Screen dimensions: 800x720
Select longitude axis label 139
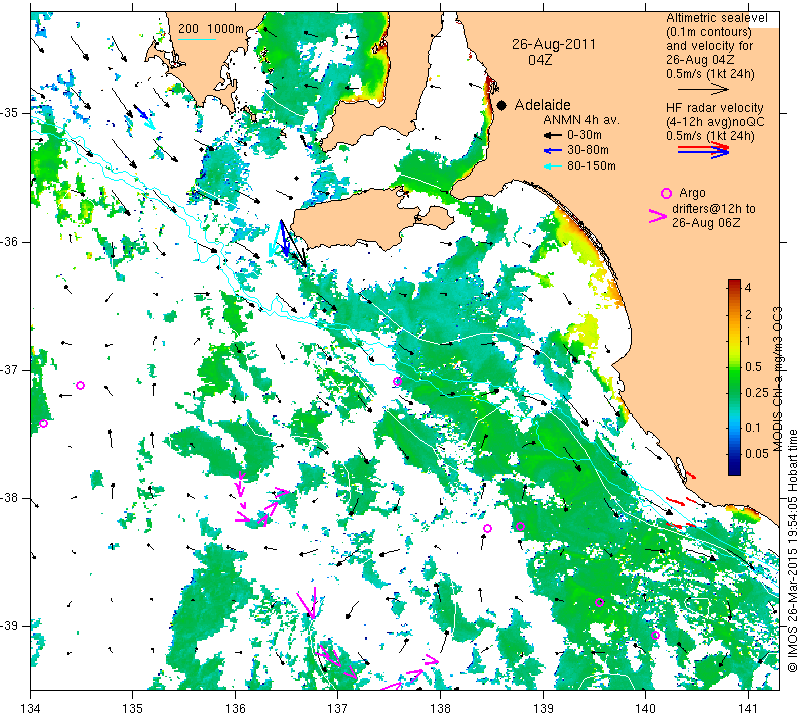click(x=543, y=709)
